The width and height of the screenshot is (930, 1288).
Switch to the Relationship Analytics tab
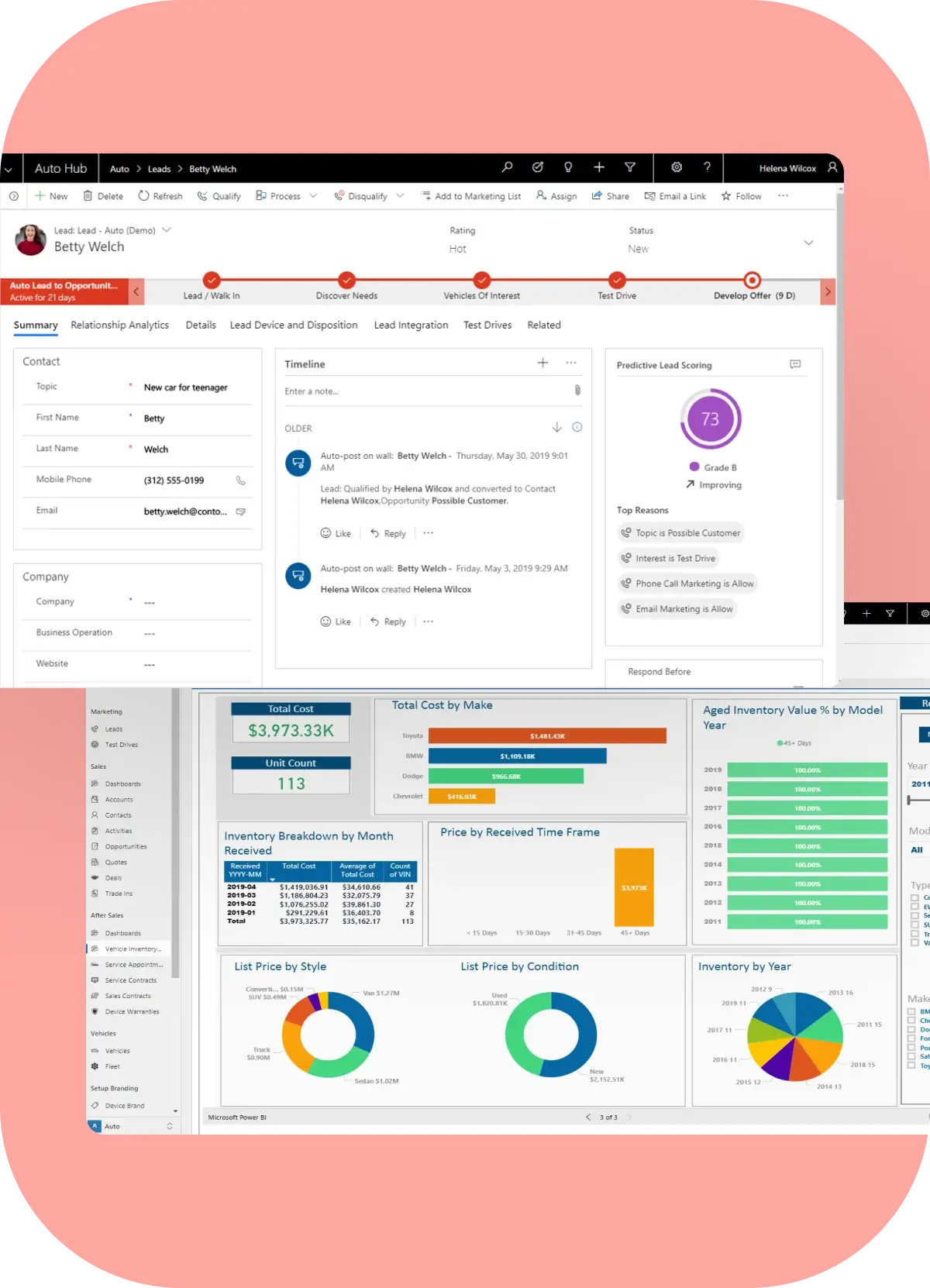[119, 325]
